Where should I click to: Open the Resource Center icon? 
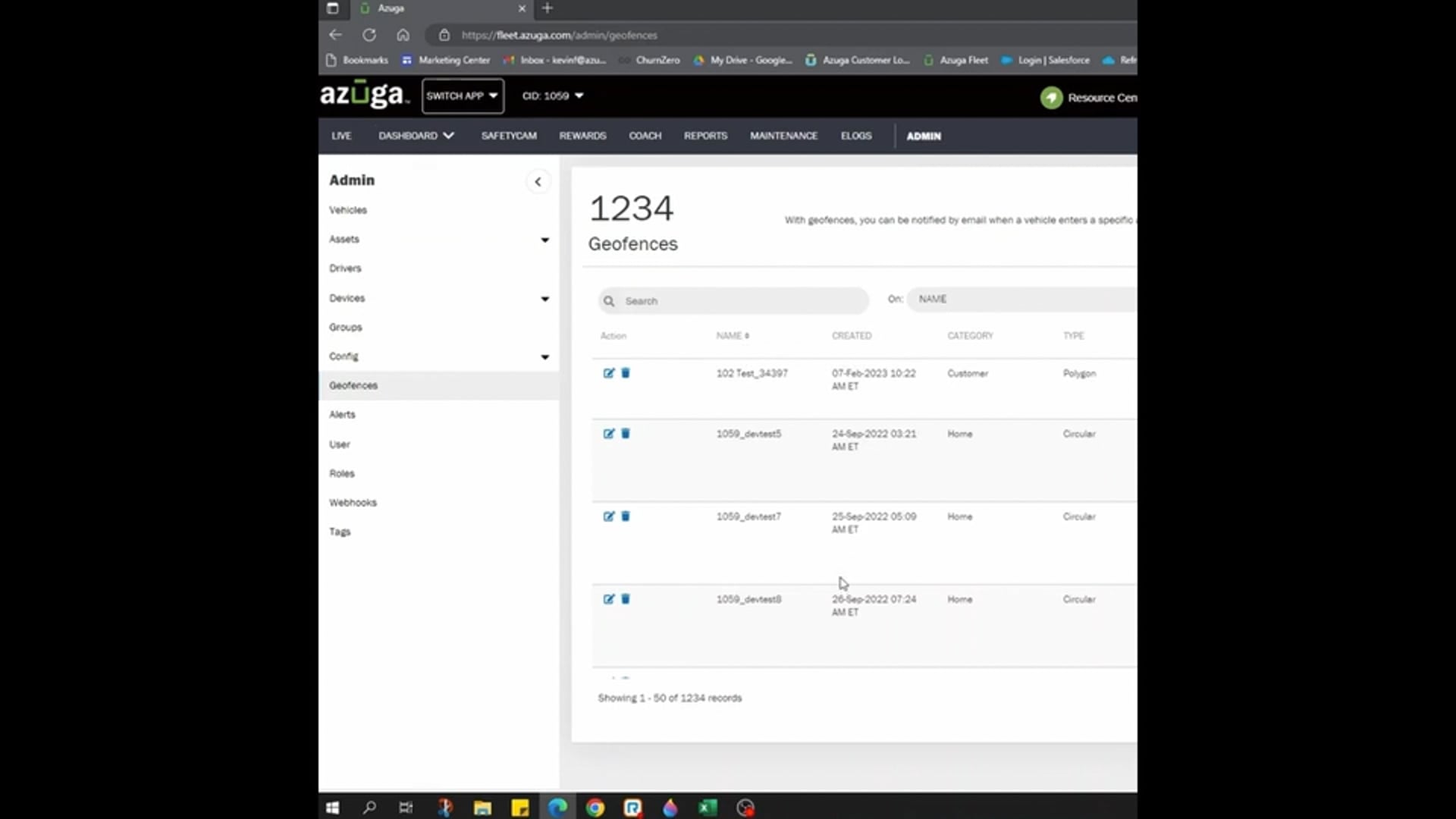point(1051,98)
